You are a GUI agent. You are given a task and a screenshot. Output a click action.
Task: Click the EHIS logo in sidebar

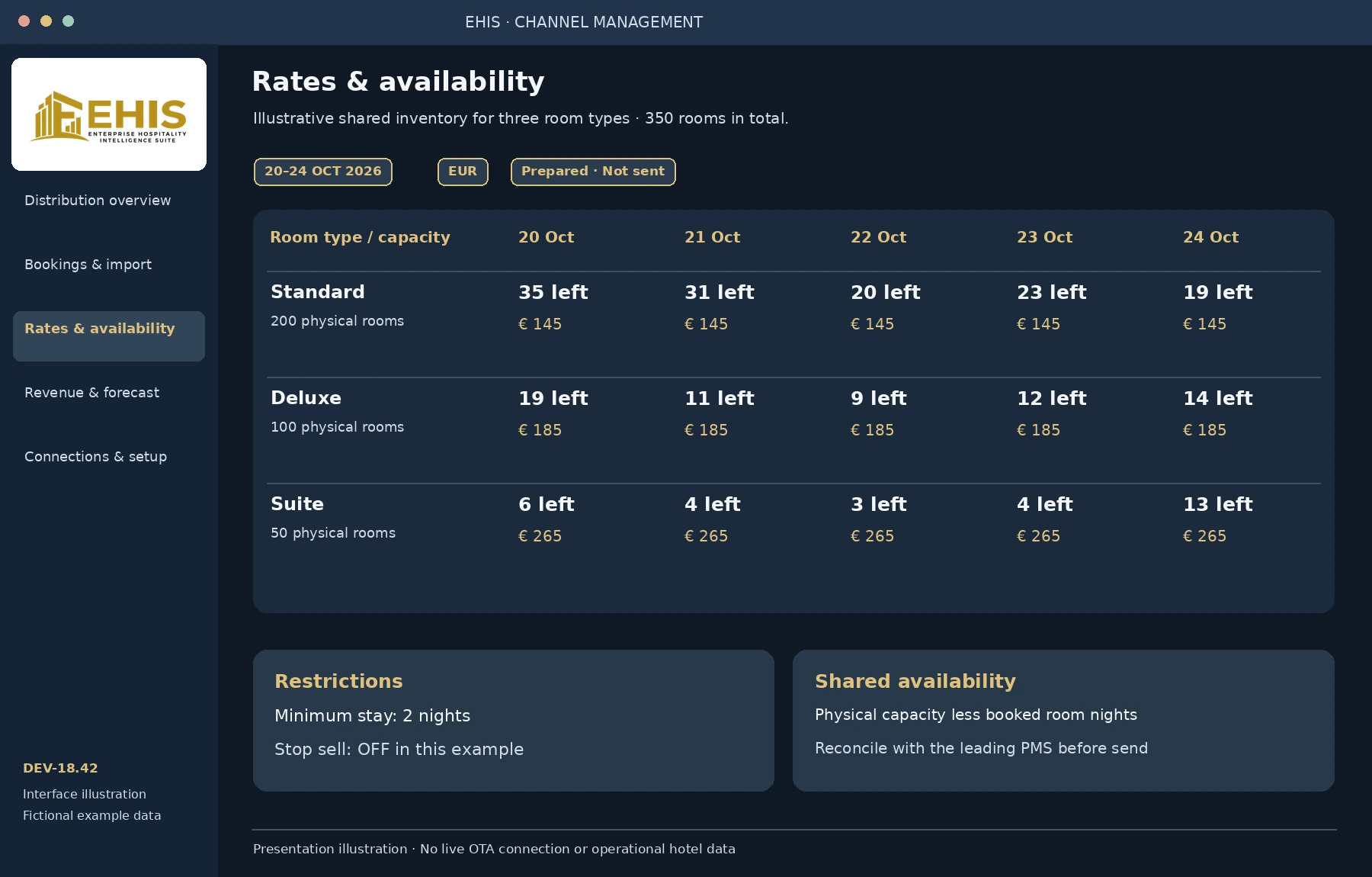click(x=109, y=114)
